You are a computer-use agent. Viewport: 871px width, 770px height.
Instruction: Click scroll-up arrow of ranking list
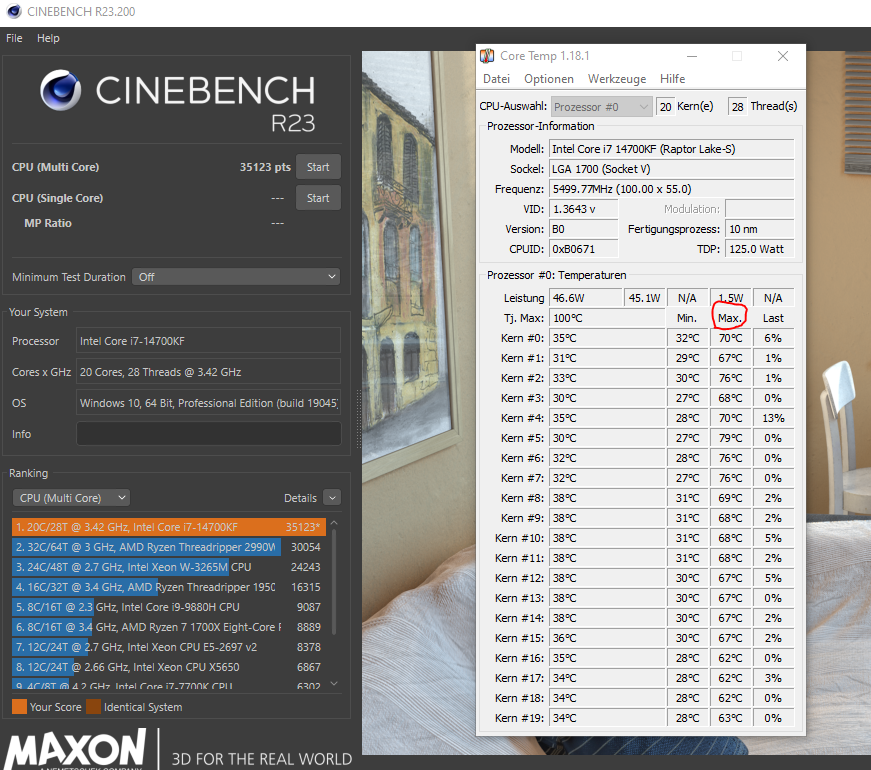pyautogui.click(x=334, y=523)
